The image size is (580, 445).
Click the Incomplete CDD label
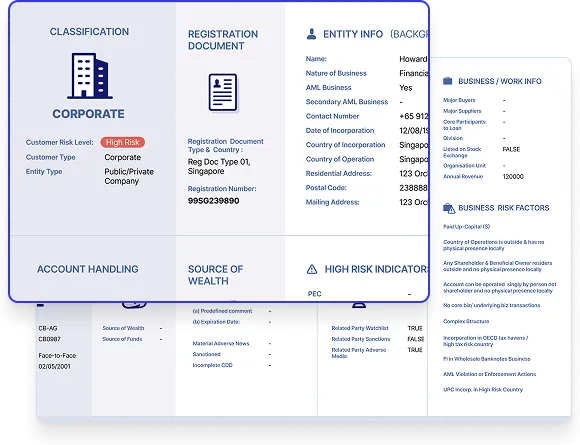pyautogui.click(x=212, y=365)
